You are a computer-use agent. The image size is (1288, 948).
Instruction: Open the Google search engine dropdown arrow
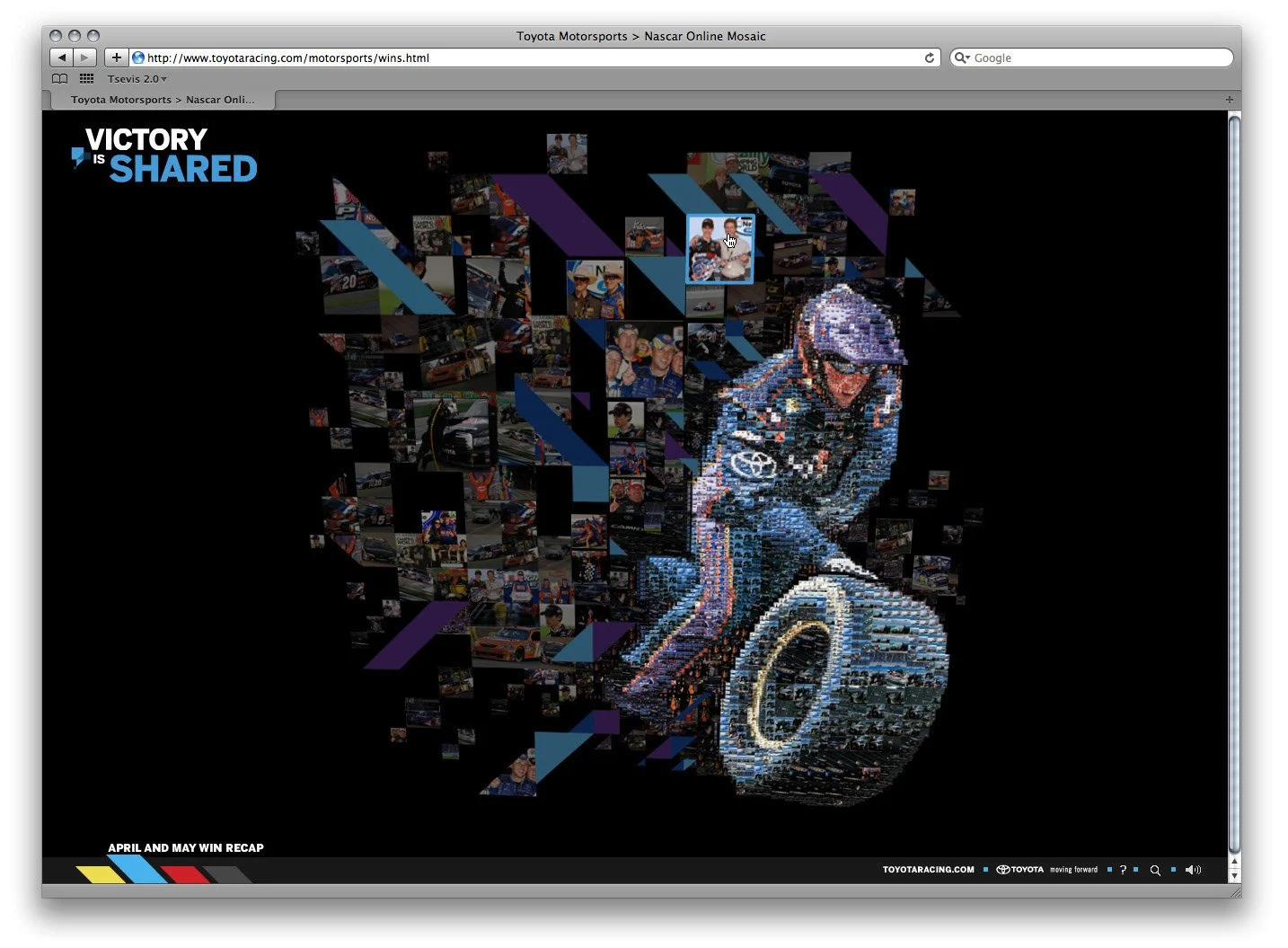[x=962, y=58]
